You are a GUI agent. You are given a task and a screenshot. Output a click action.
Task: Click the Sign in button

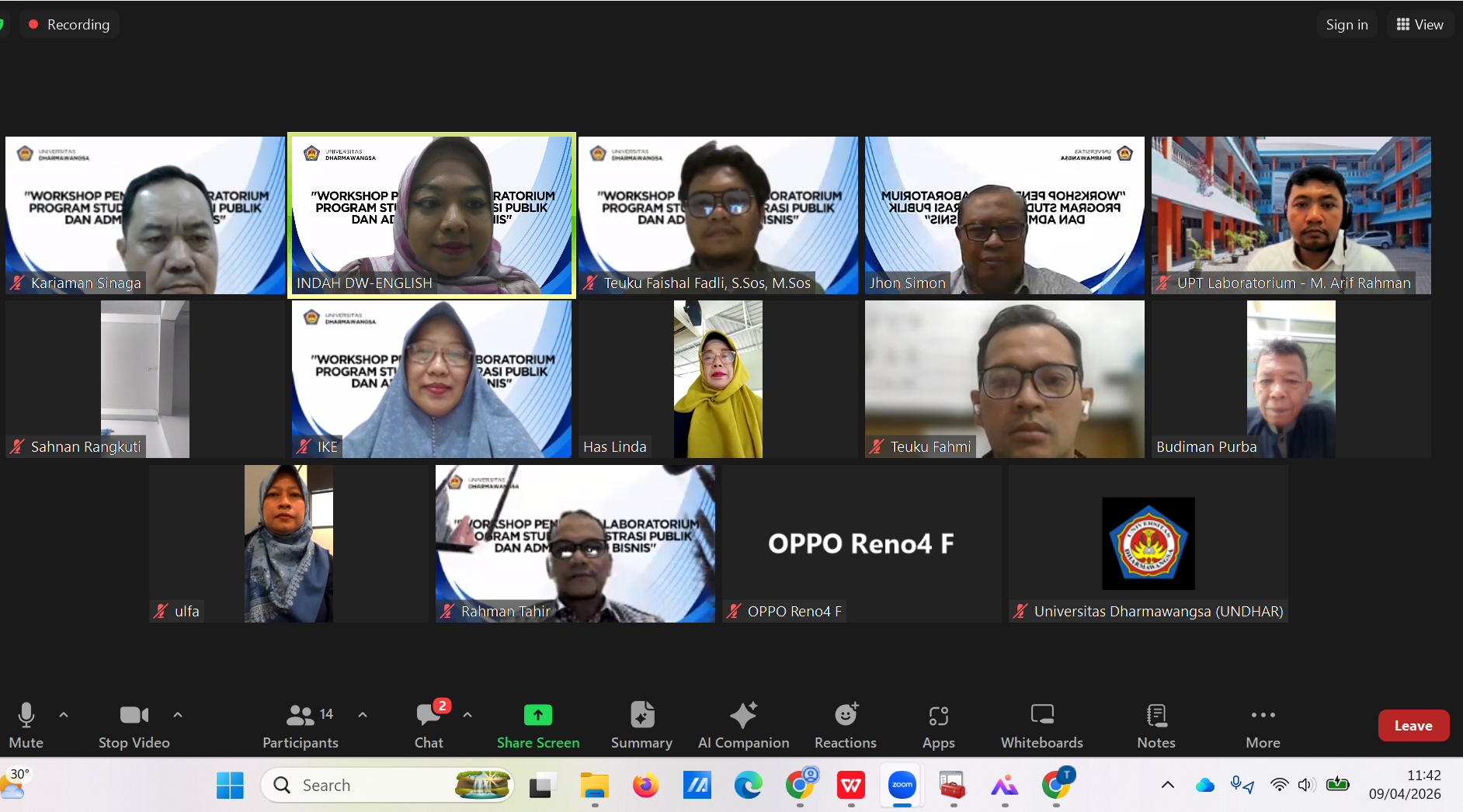pos(1347,25)
